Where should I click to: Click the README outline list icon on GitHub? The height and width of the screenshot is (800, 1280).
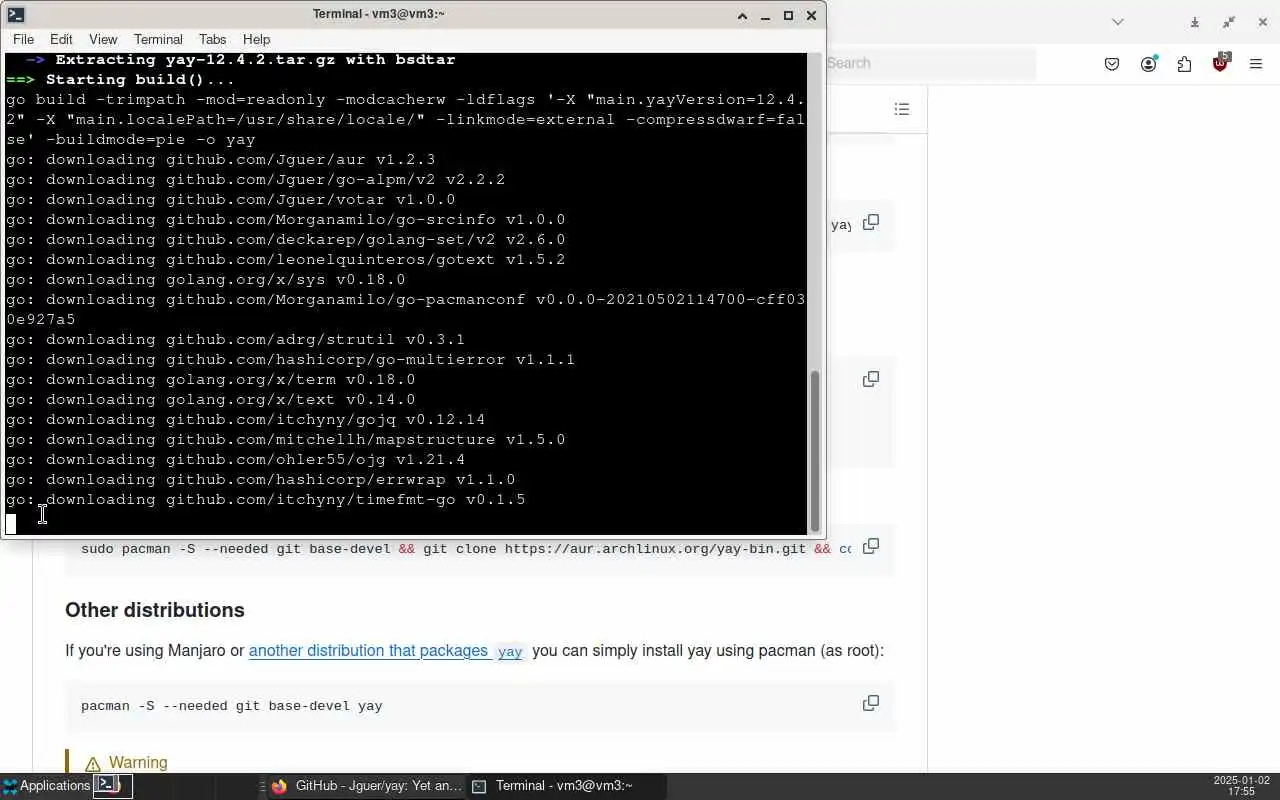coord(902,109)
